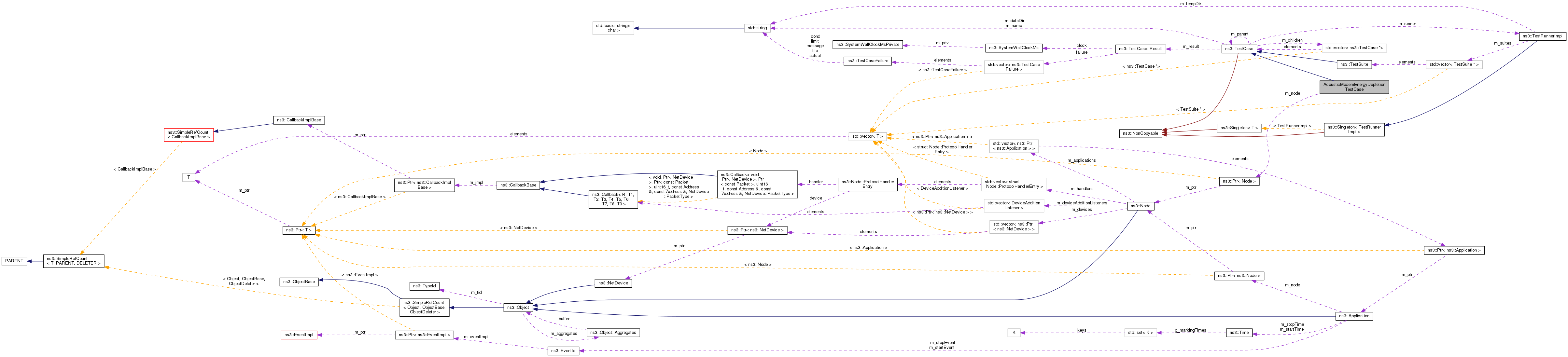
Task: Open ns3::Callback< void, Ptr< NetDevice >... > node
Action: (757, 184)
